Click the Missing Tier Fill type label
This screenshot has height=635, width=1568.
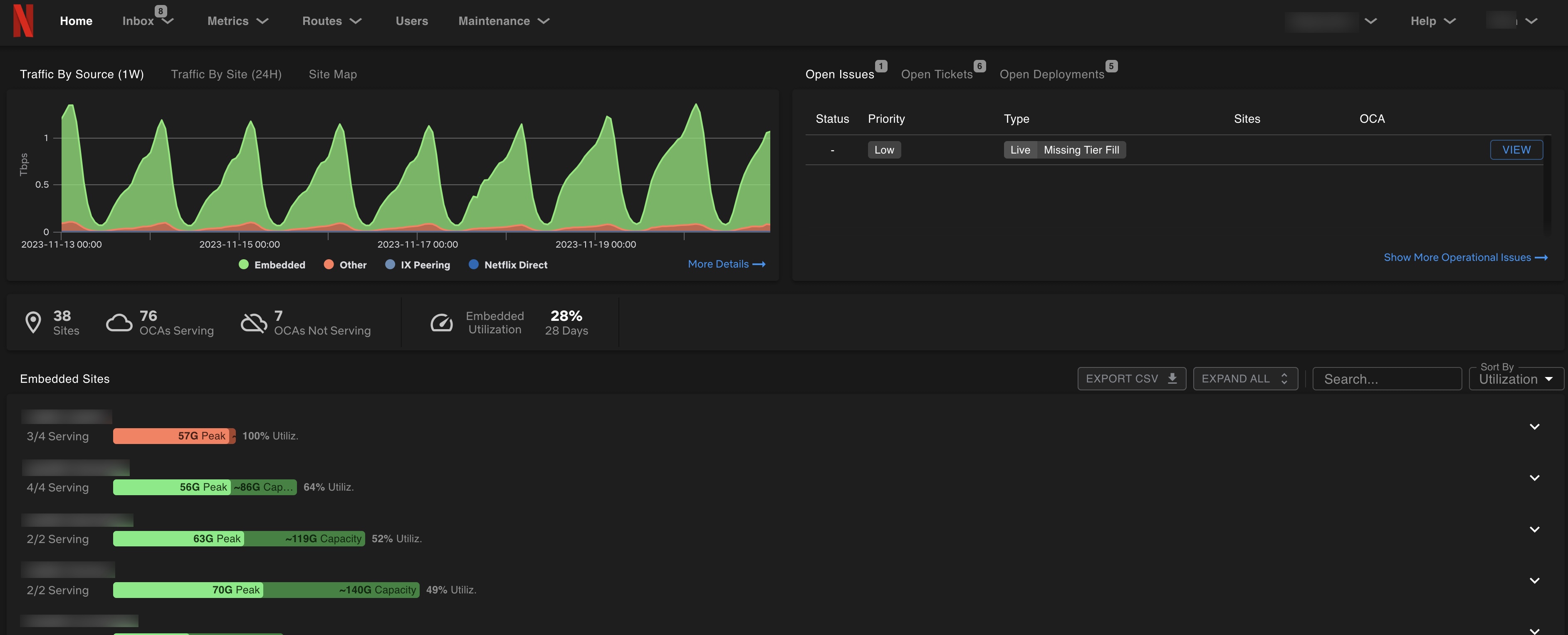tap(1081, 150)
